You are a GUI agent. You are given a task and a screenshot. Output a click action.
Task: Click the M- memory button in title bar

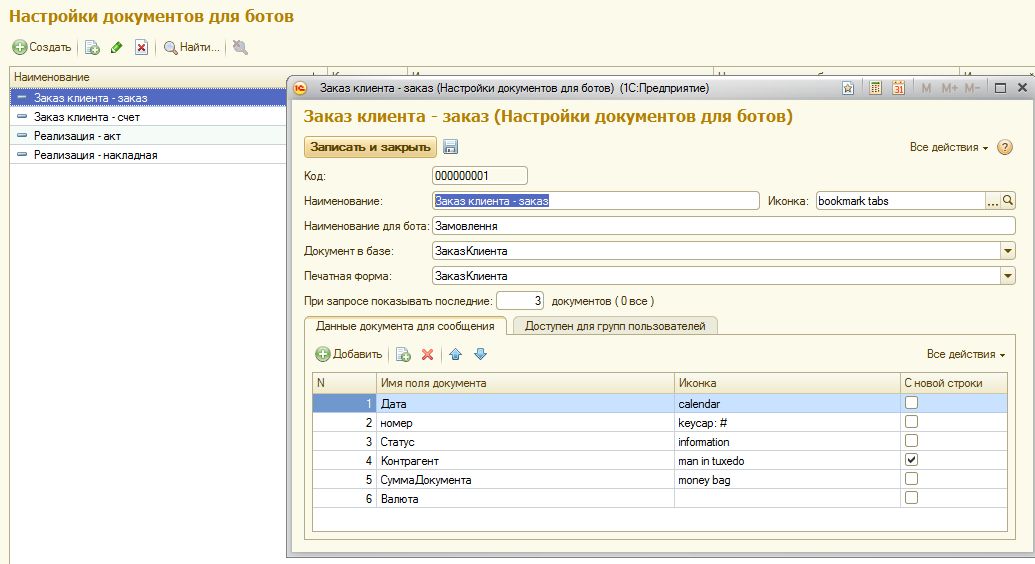click(972, 88)
